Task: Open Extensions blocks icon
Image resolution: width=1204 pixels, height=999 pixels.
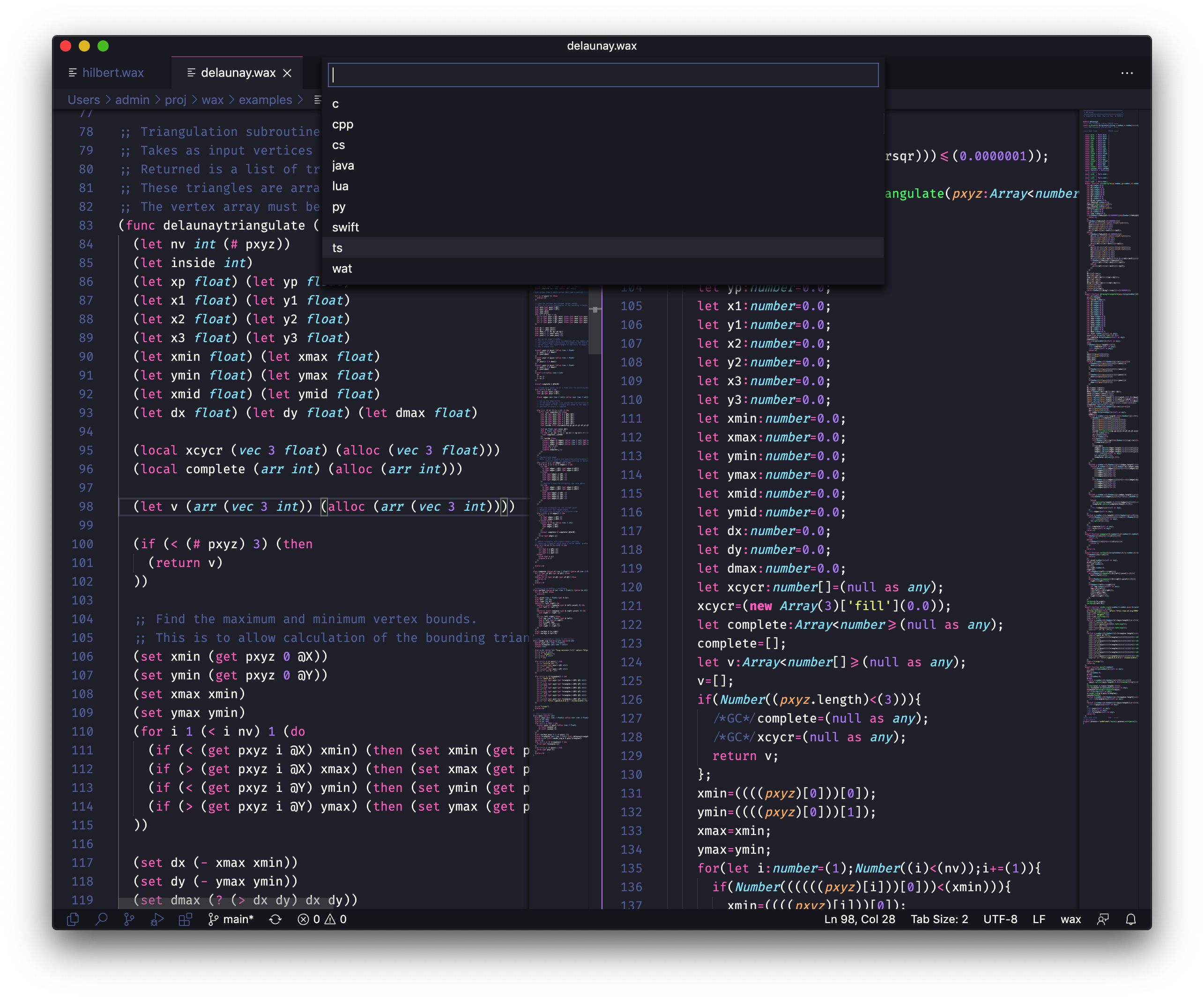Action: coord(185,919)
